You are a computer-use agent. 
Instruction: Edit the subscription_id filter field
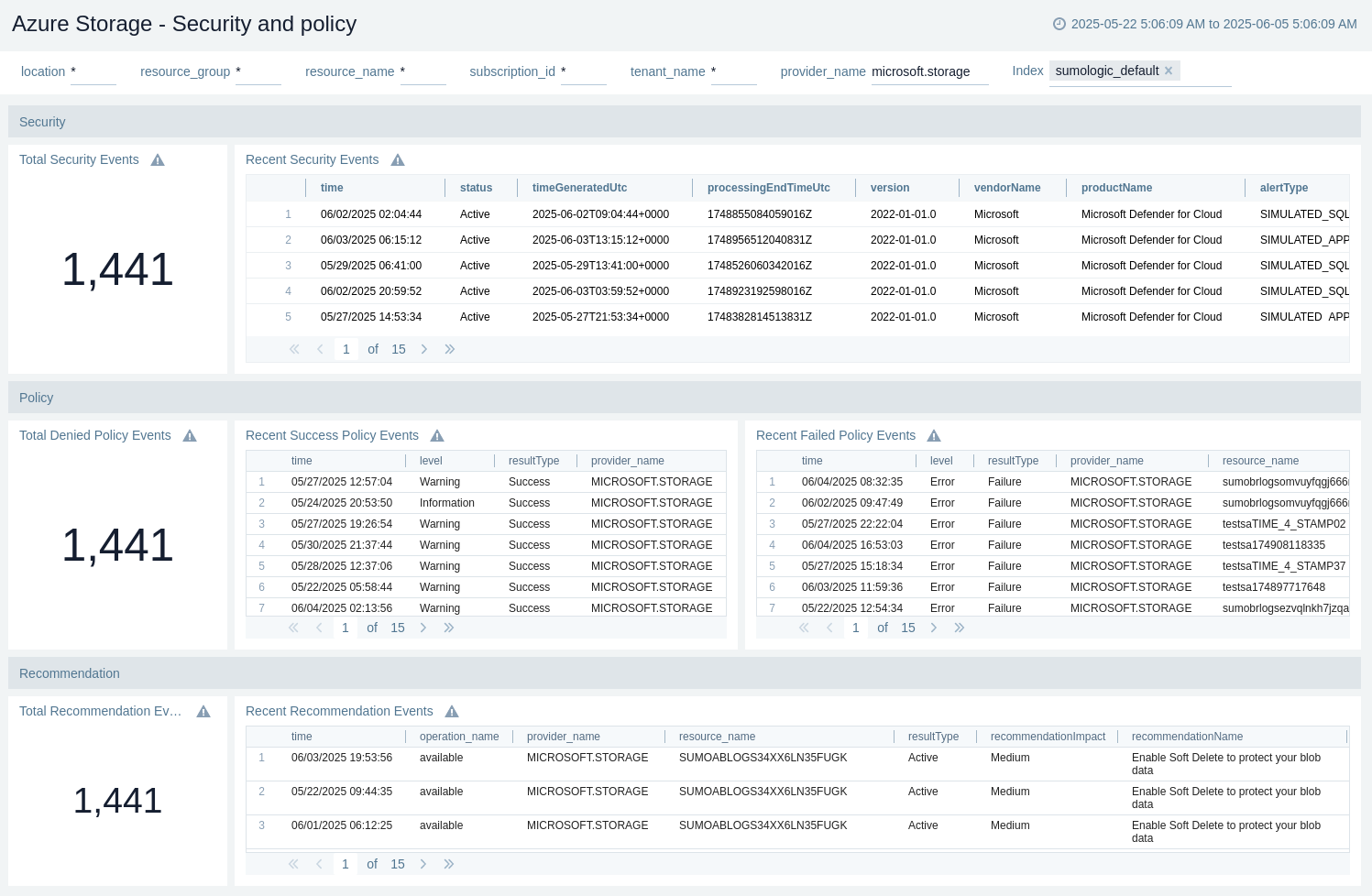[584, 71]
